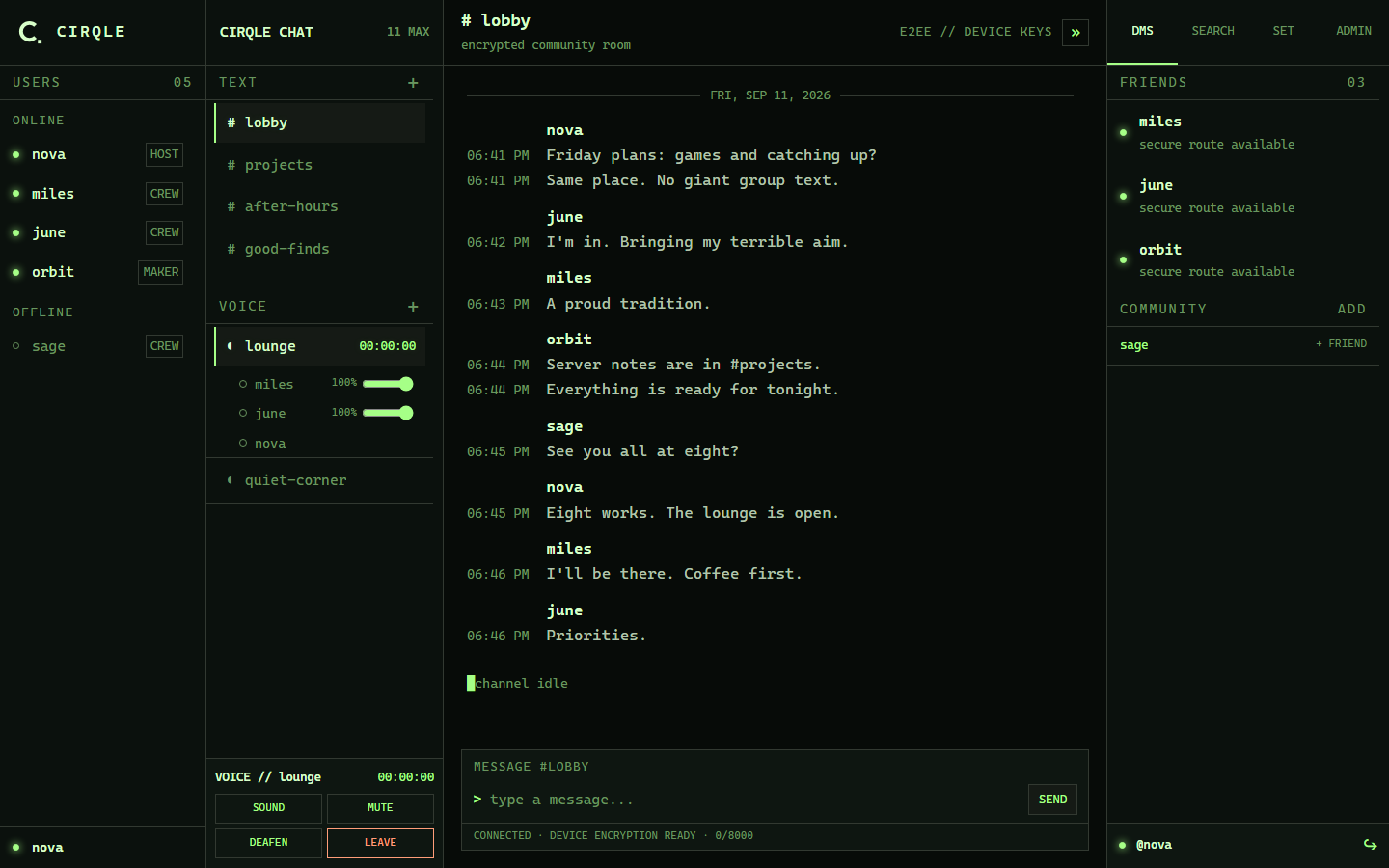This screenshot has width=1389, height=868.
Task: Click miles in lounge voice participants
Action: 274,385
